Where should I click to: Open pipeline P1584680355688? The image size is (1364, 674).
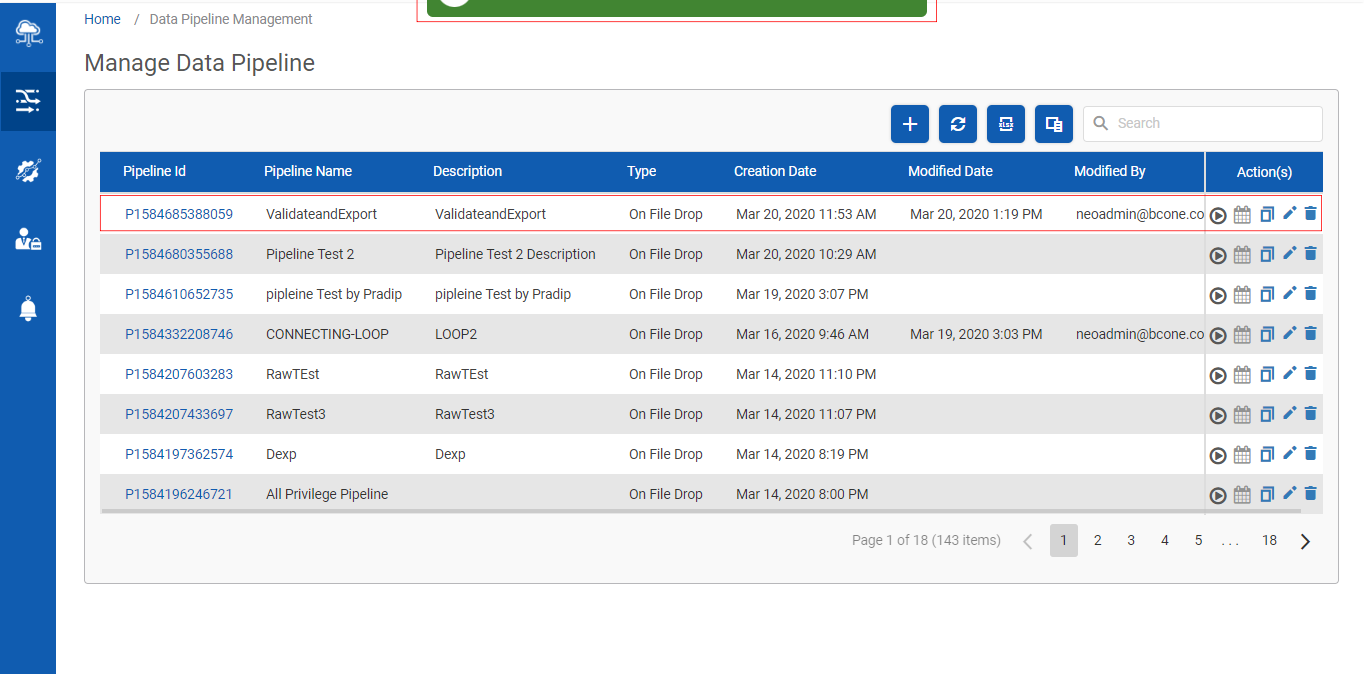[179, 254]
